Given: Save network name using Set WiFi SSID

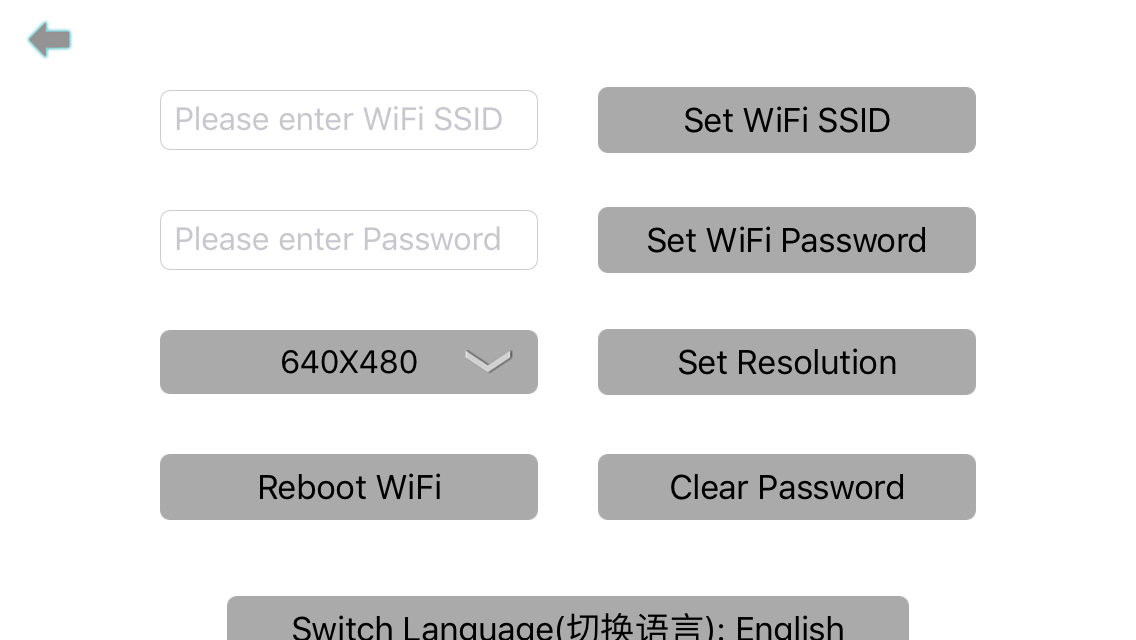Looking at the screenshot, I should click(786, 120).
